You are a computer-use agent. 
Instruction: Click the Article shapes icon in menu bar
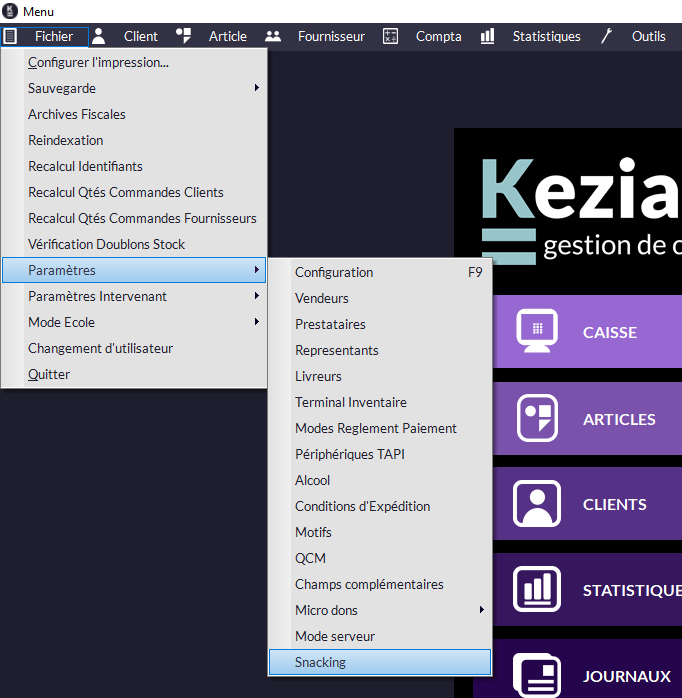tap(183, 36)
